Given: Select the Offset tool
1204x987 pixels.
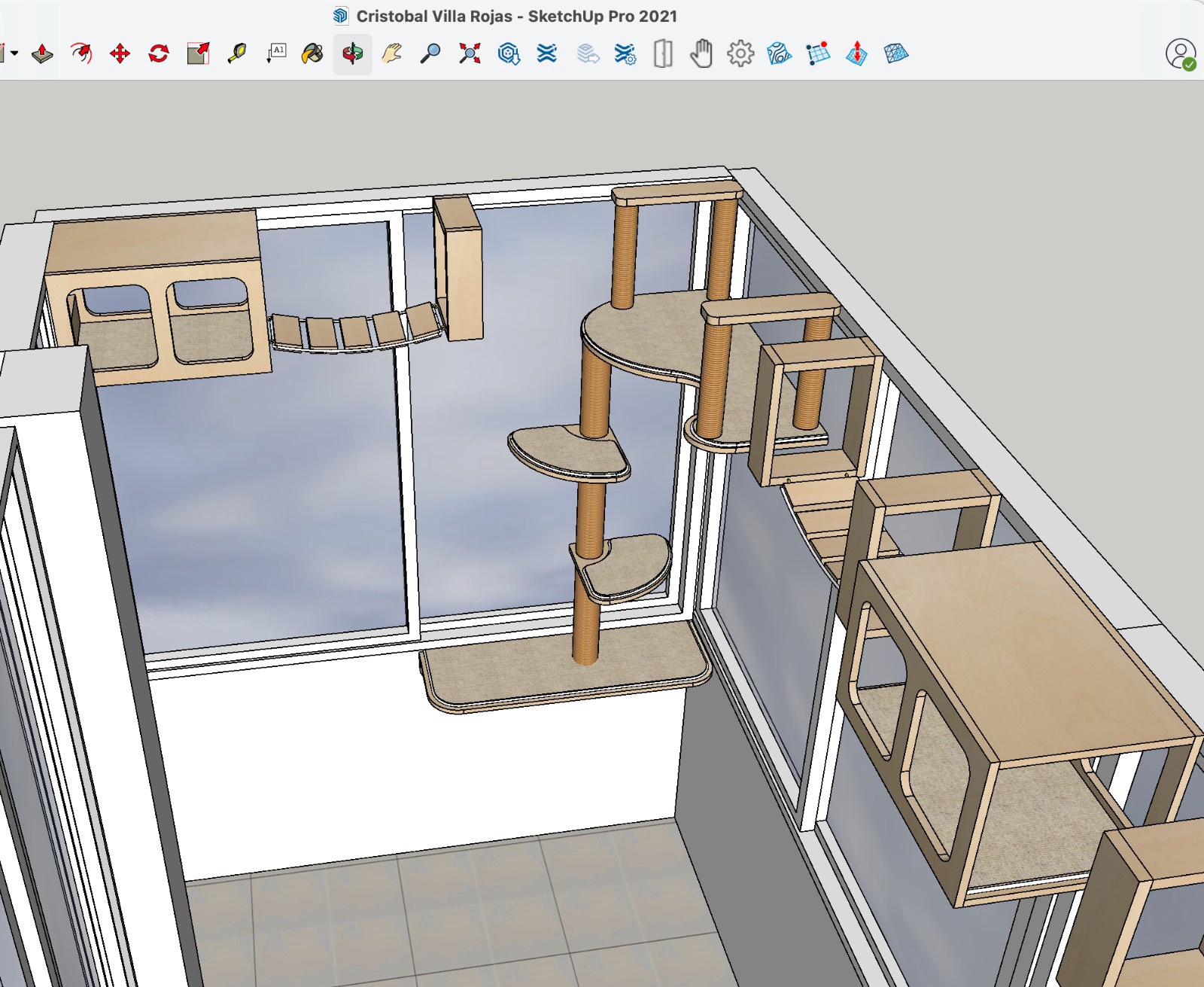Looking at the screenshot, I should pyautogui.click(x=81, y=53).
